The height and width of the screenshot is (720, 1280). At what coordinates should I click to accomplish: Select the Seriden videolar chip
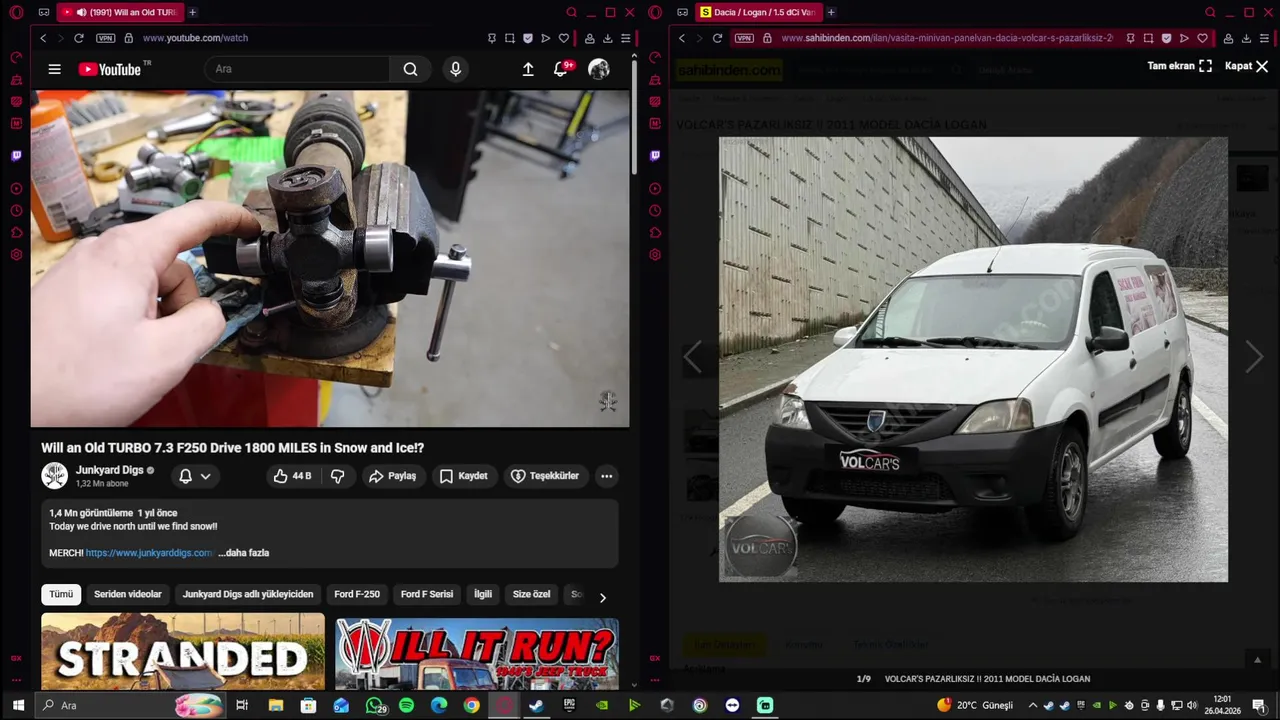tap(127, 594)
